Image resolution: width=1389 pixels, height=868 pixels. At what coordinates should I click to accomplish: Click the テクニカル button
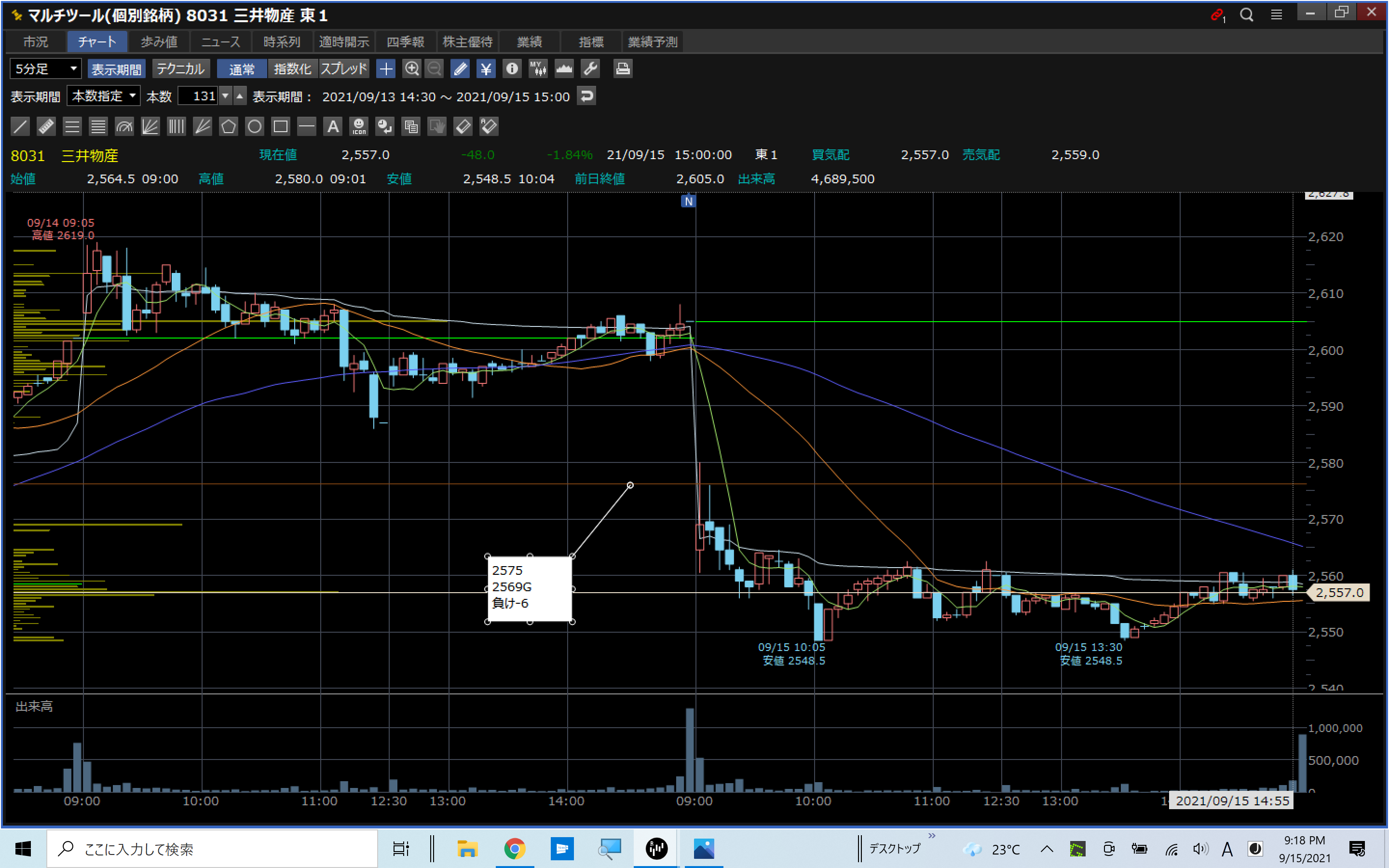[180, 69]
